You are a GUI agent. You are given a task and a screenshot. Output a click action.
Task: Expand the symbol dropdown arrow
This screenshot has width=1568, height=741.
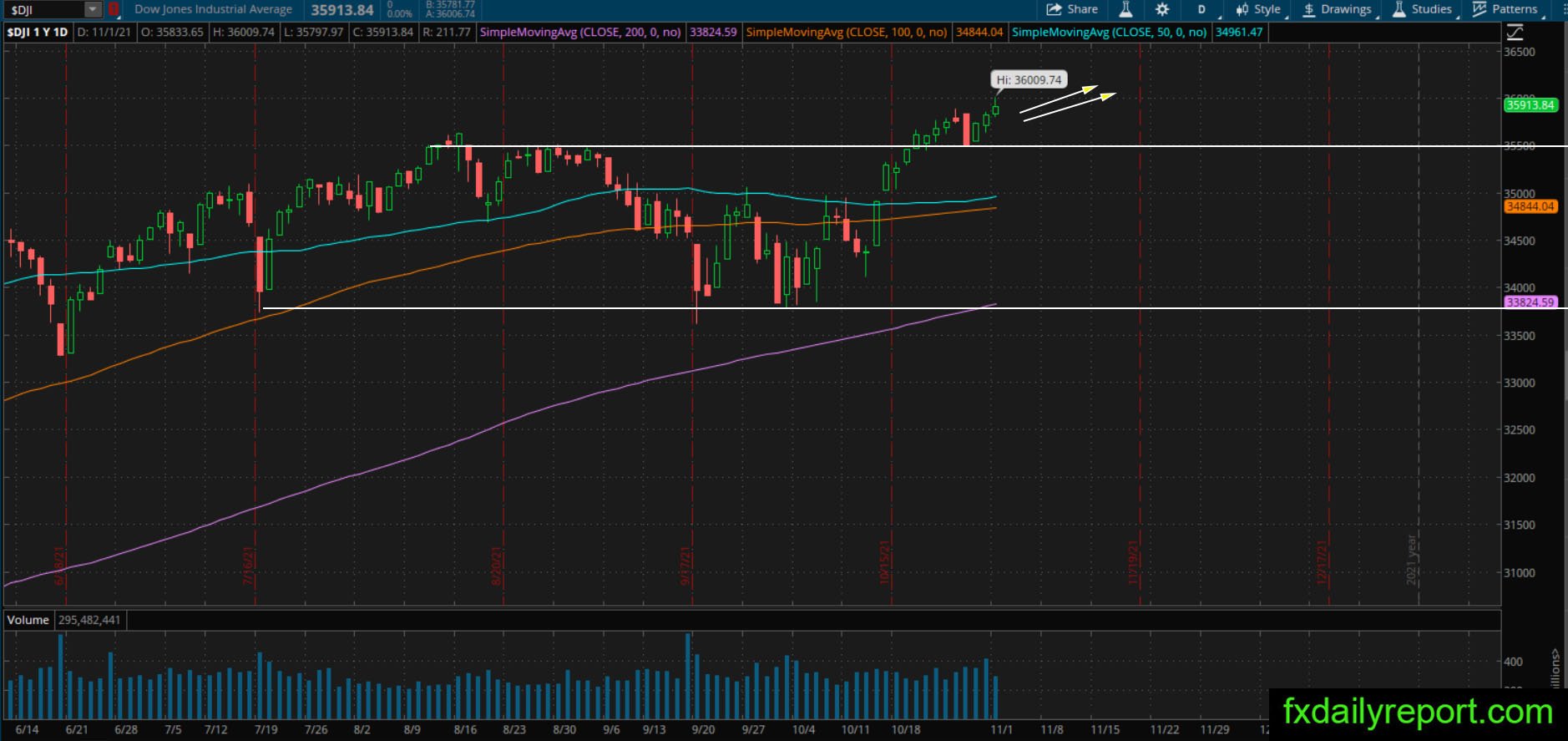click(93, 9)
